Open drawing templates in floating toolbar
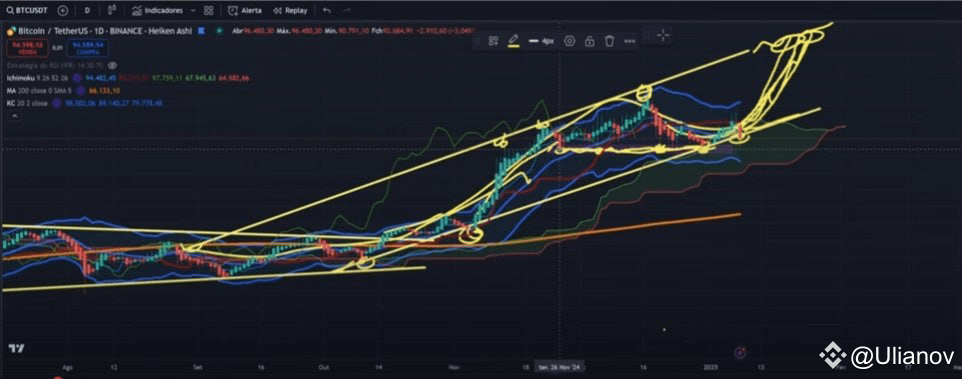Image resolution: width=962 pixels, height=379 pixels. [493, 41]
